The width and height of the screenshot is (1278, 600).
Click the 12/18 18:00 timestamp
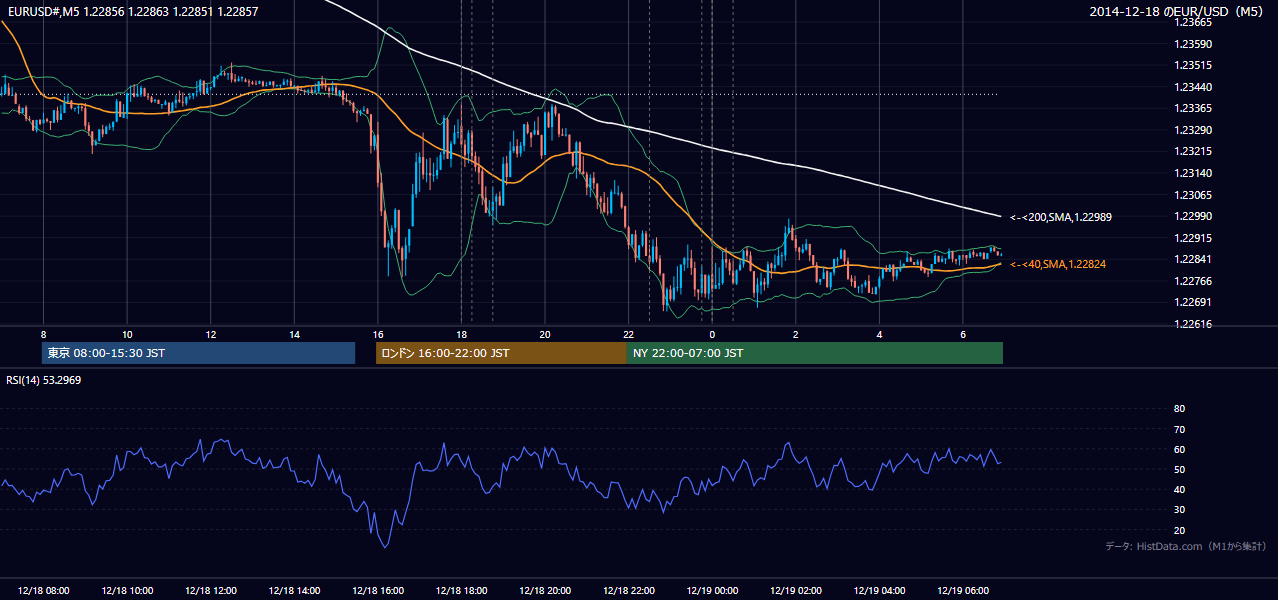pos(461,591)
